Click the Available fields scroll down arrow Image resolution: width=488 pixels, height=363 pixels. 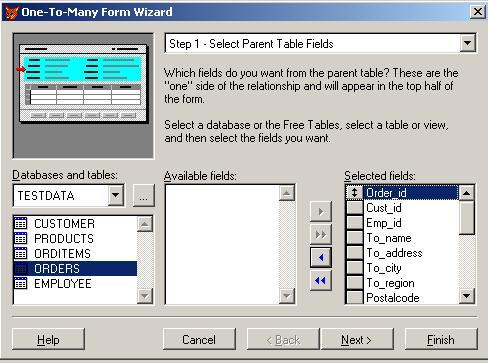tap(287, 296)
